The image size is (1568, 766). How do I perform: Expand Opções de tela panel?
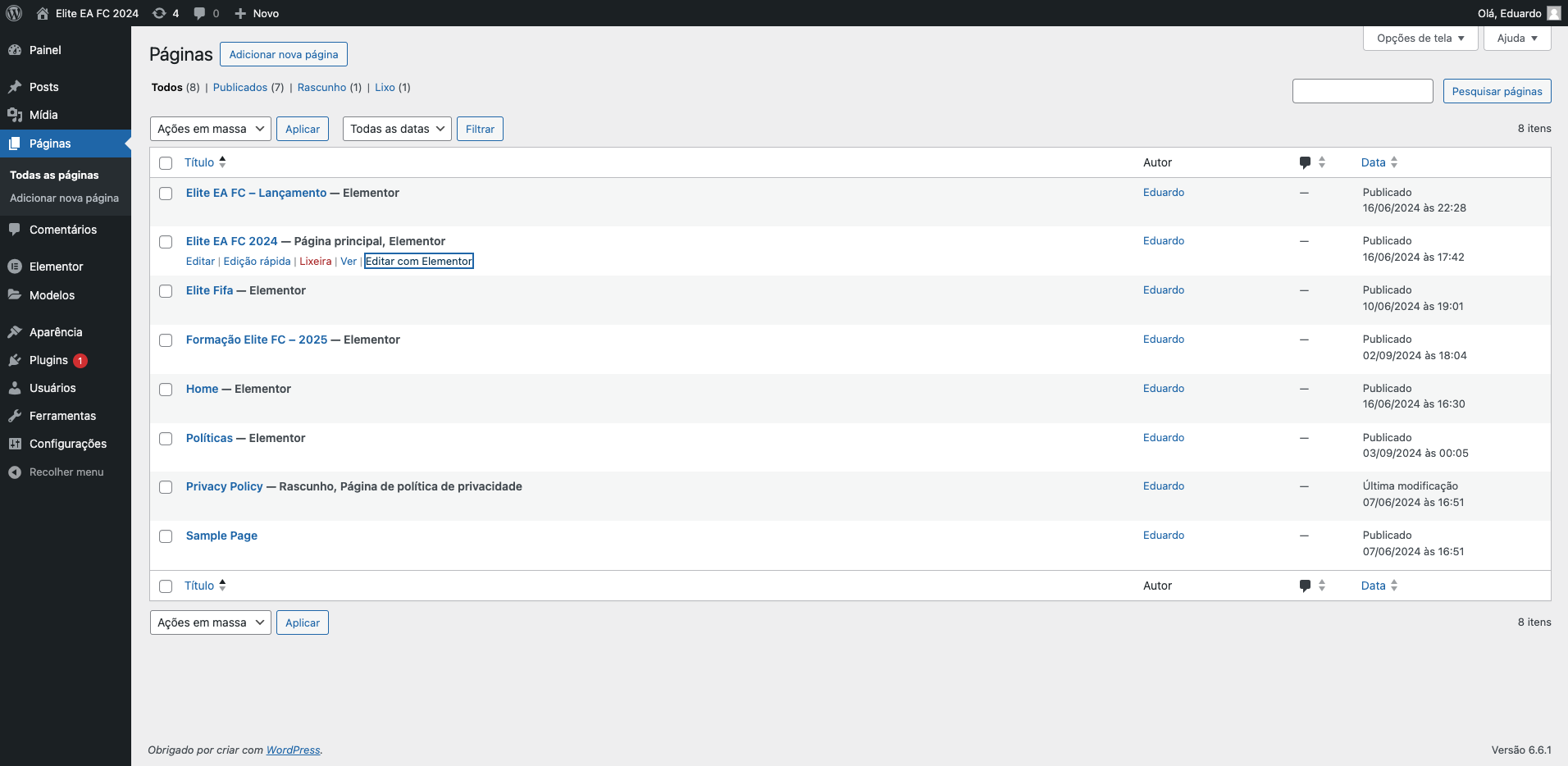(x=1420, y=39)
